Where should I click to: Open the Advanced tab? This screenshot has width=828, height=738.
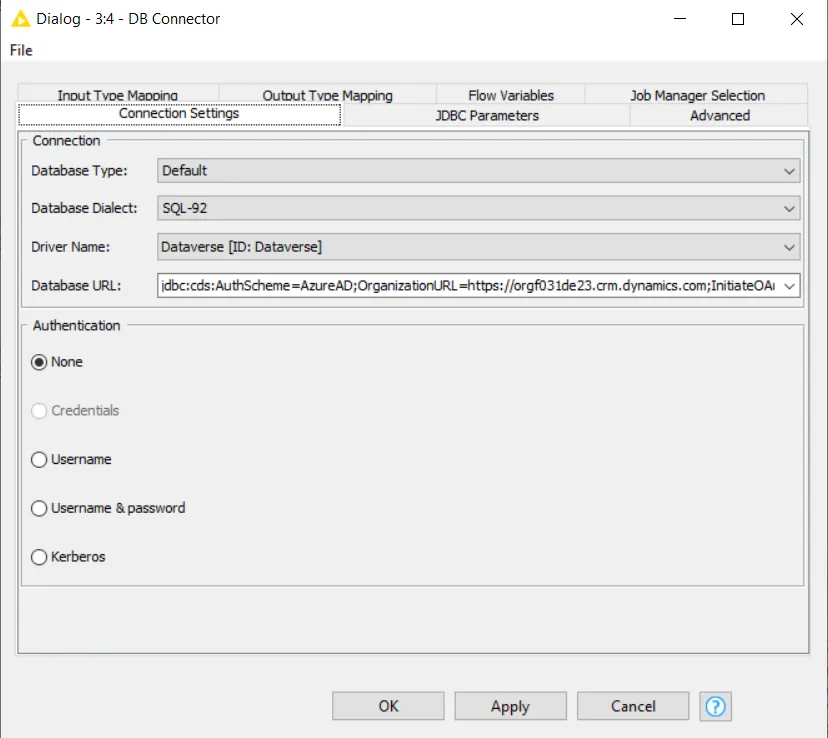click(718, 115)
